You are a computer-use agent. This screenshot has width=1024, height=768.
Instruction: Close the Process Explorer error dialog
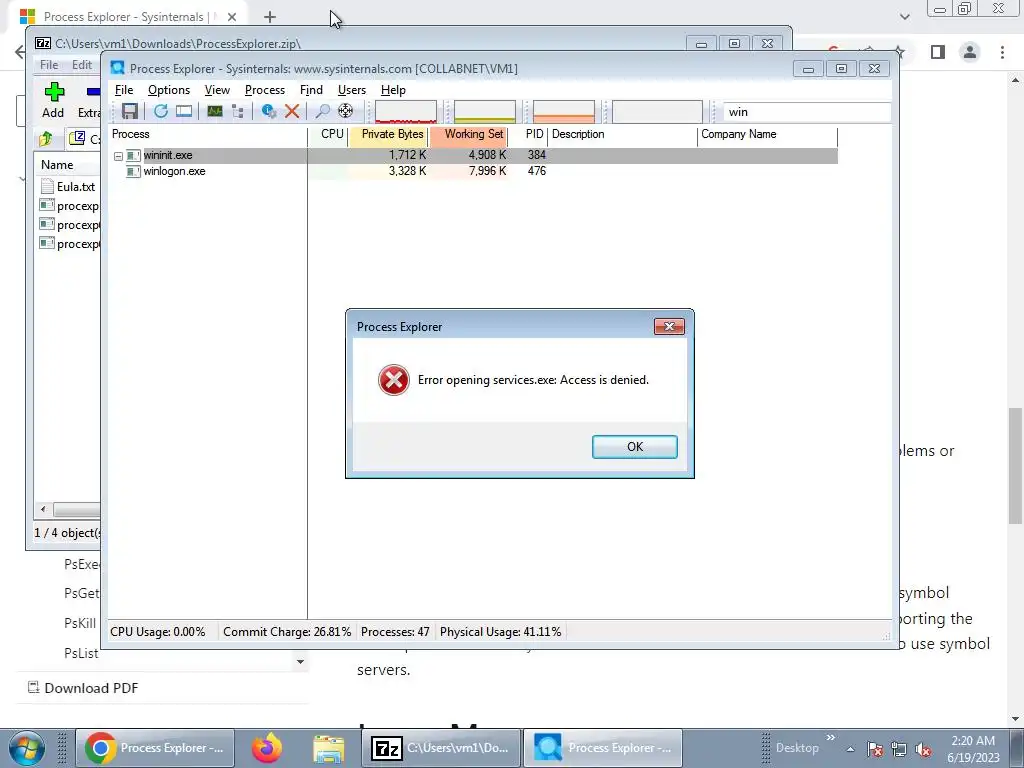coord(669,327)
